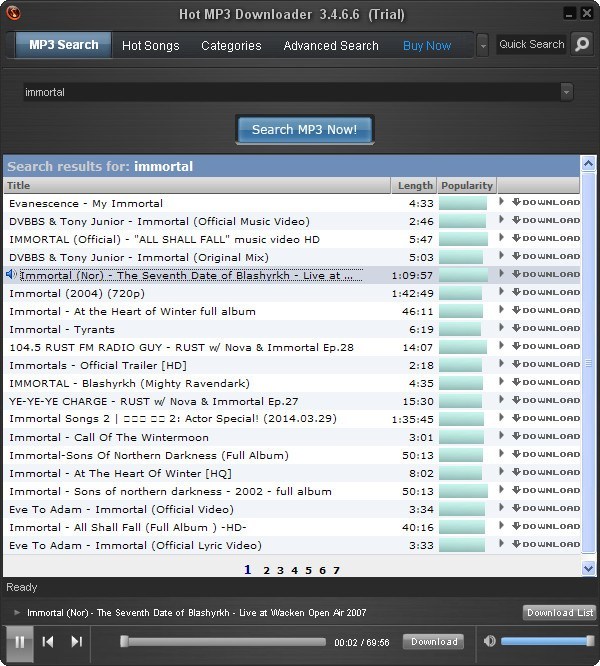Adjust the volume slider

[x=548, y=641]
